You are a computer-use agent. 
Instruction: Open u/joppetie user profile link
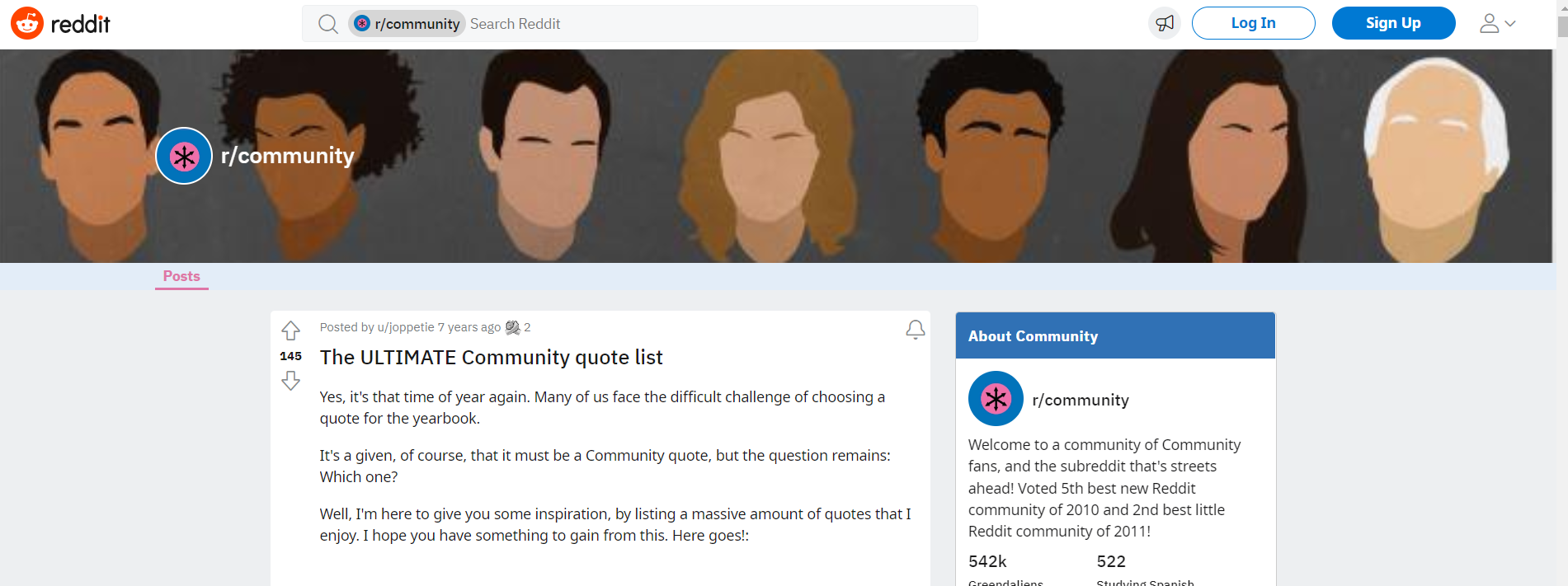[x=406, y=327]
